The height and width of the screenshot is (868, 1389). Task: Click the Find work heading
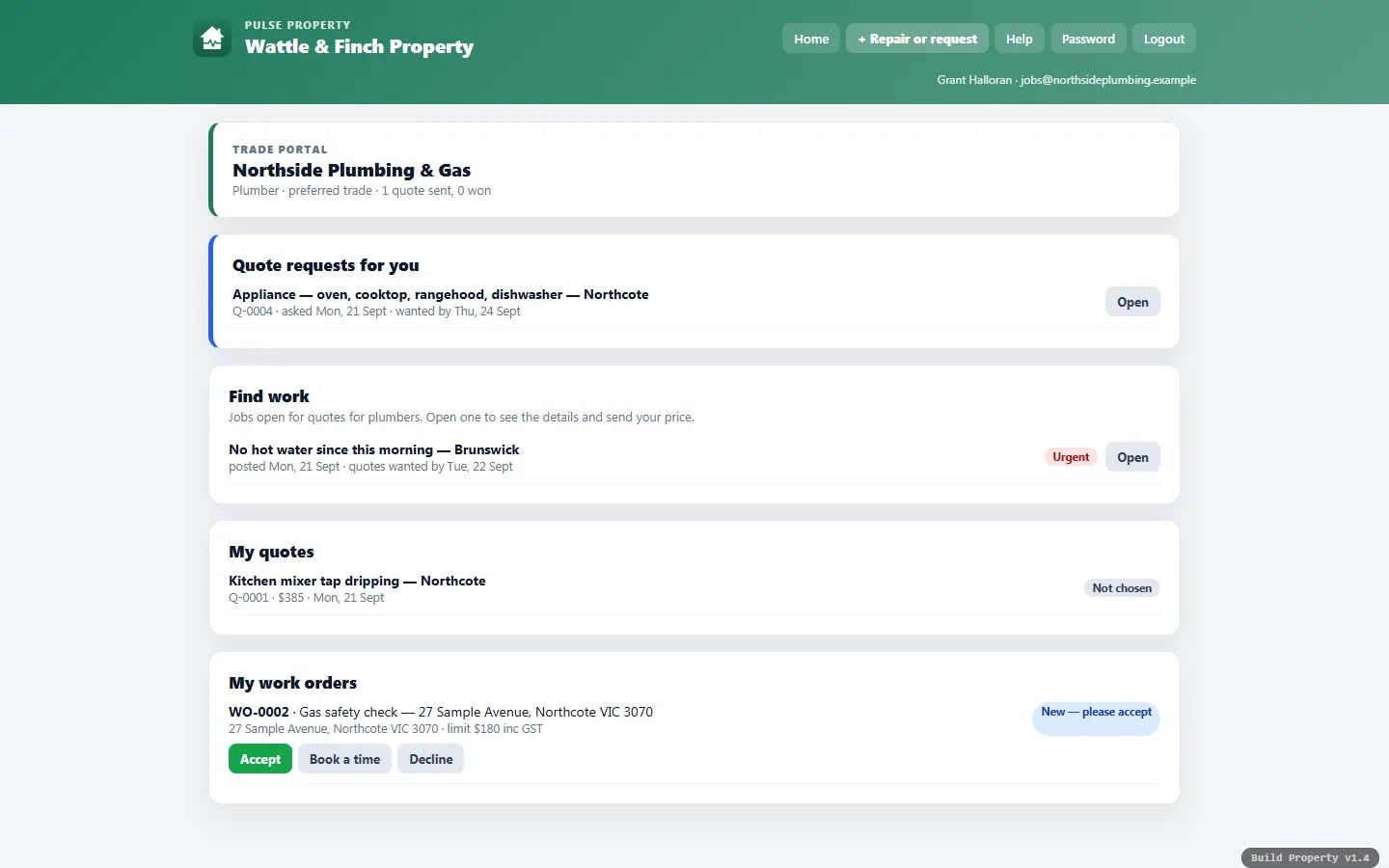(x=269, y=396)
